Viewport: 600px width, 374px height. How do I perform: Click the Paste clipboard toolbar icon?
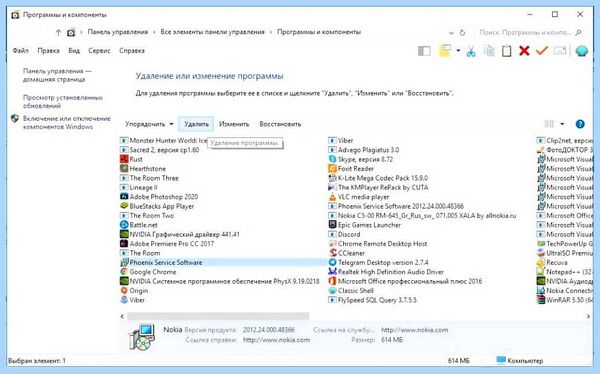(506, 51)
